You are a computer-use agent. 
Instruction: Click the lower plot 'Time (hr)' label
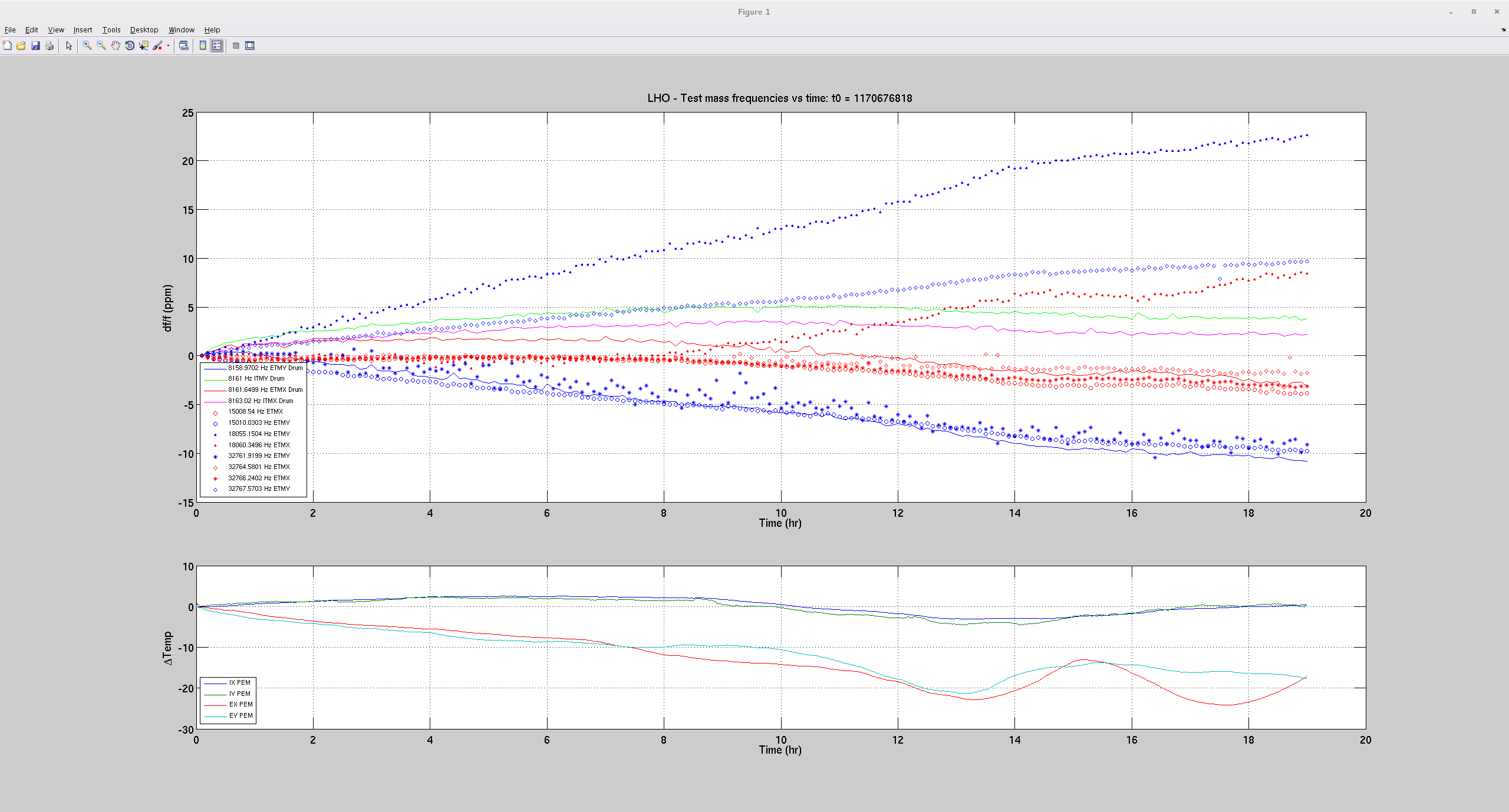(x=780, y=750)
